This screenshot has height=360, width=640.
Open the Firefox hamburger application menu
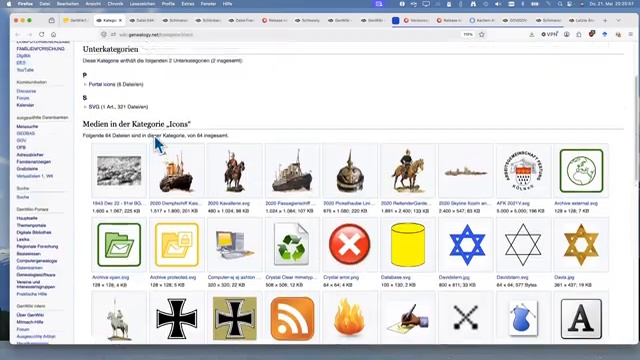[x=631, y=35]
